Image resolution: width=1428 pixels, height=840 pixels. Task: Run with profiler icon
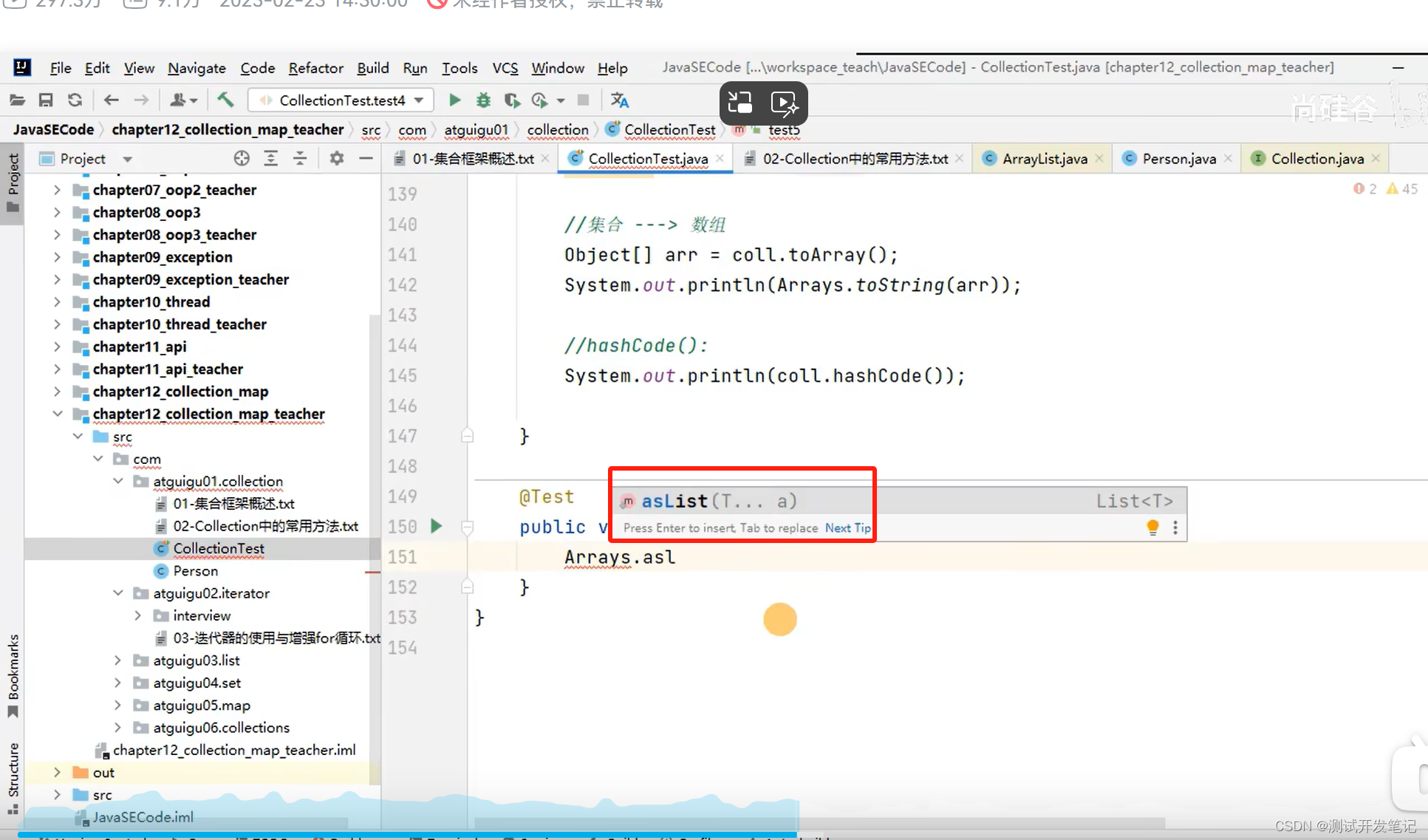(x=539, y=100)
